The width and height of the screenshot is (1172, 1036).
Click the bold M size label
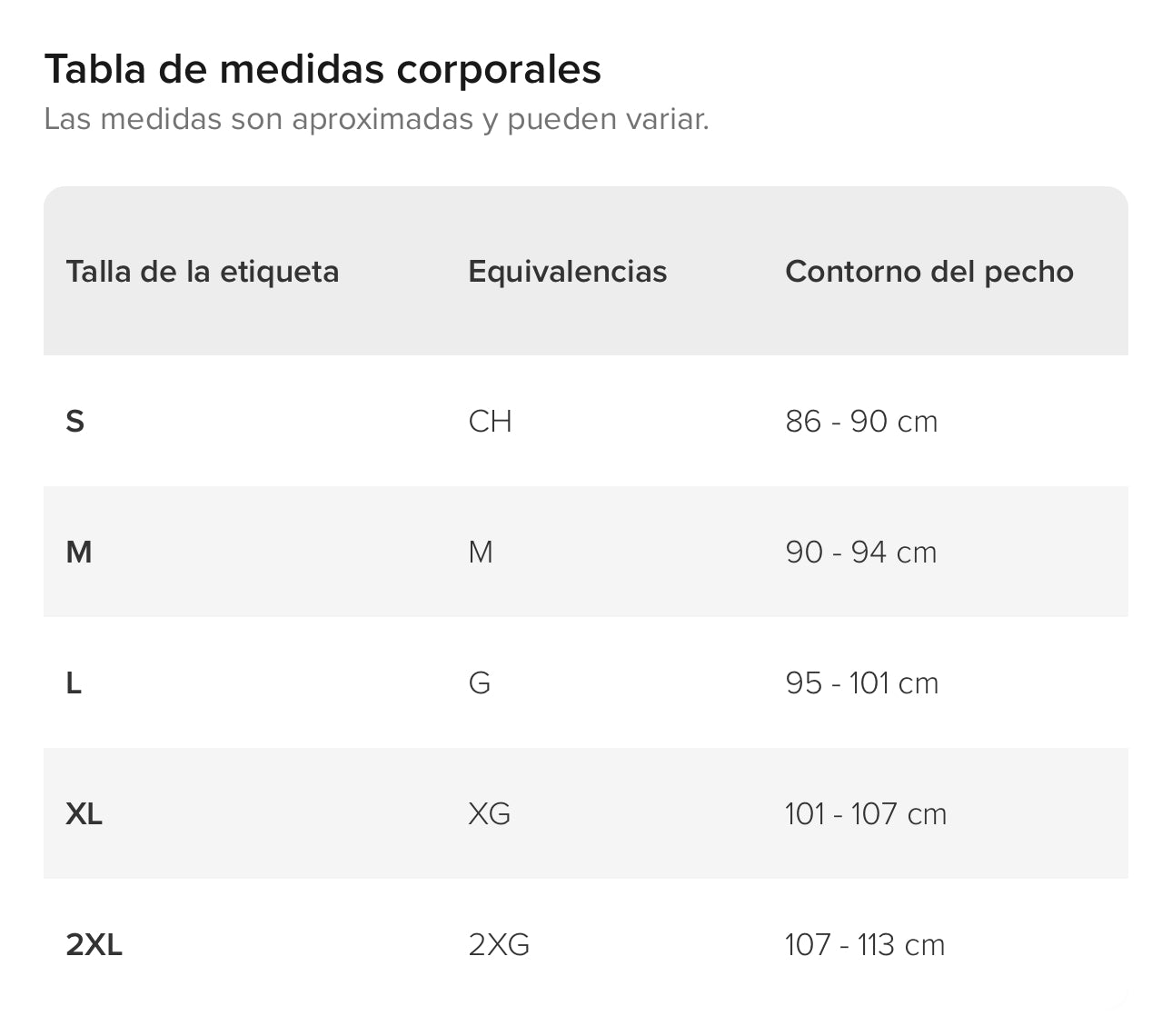coord(79,553)
